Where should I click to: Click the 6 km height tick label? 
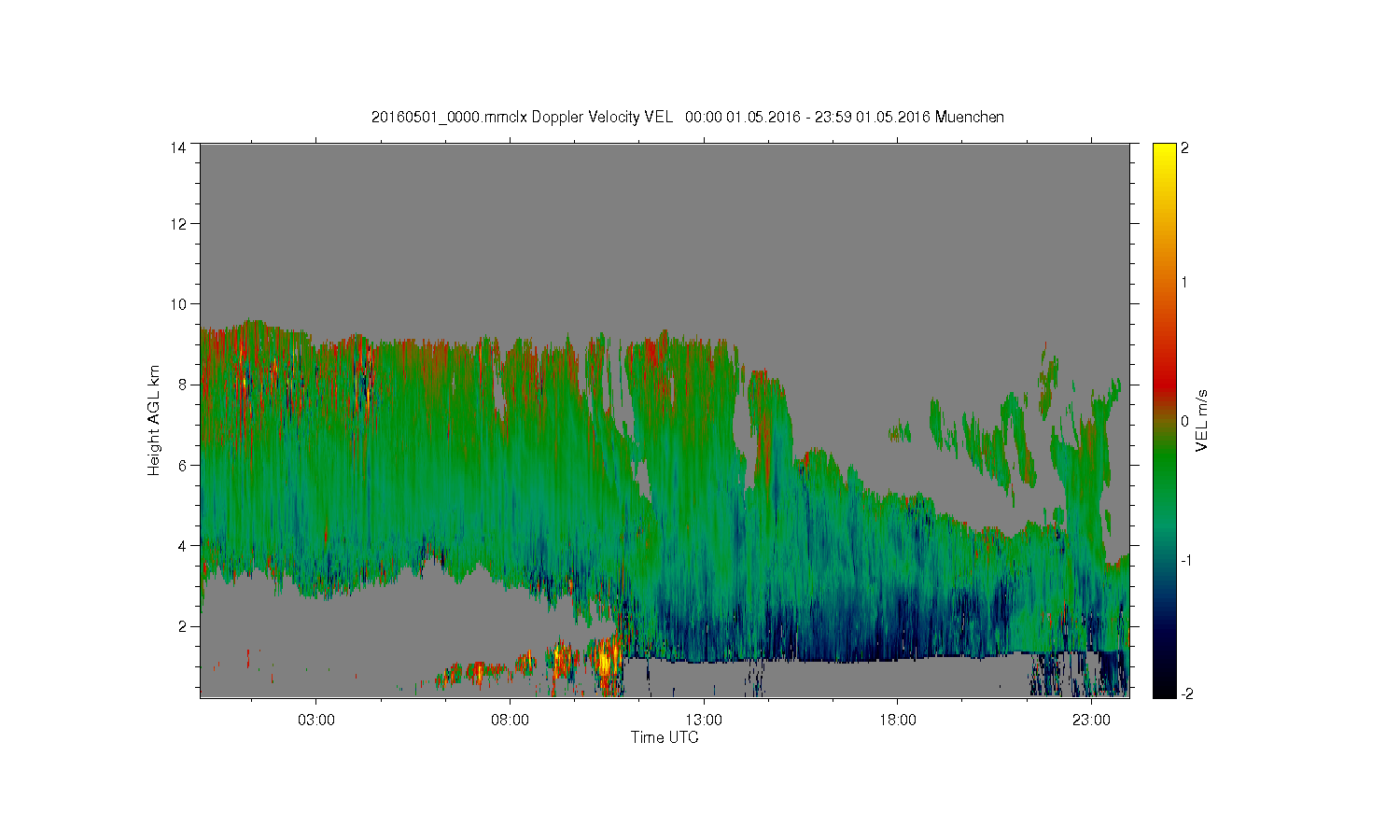coord(181,465)
